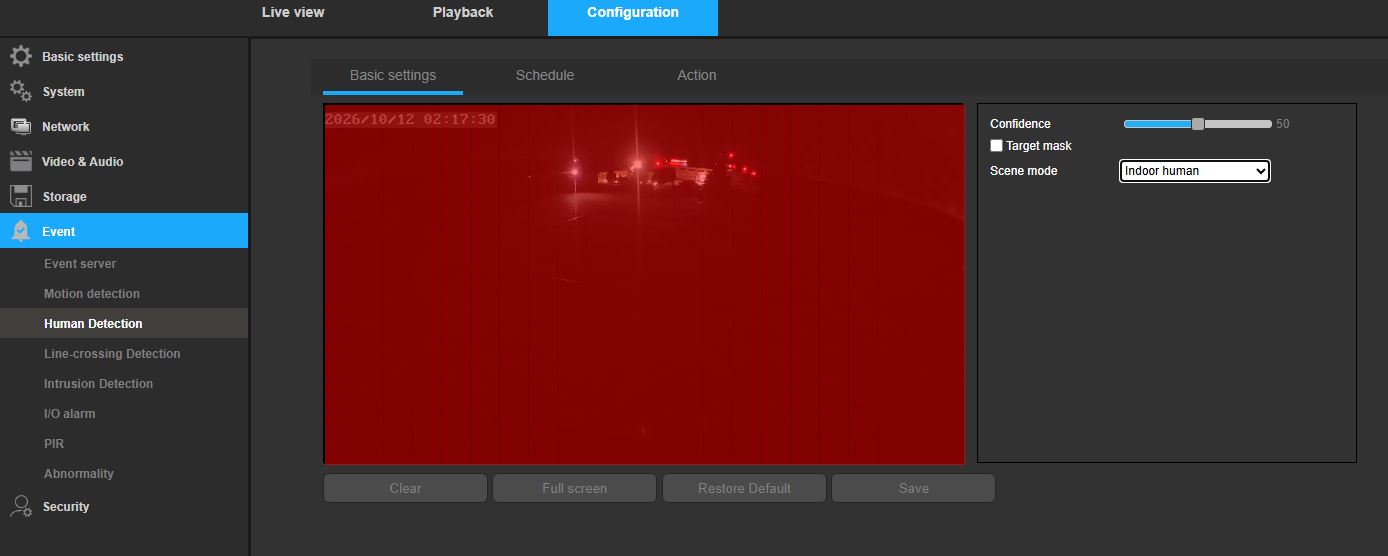Image resolution: width=1388 pixels, height=556 pixels.
Task: Enable the Target mask checkbox
Action: click(x=996, y=146)
